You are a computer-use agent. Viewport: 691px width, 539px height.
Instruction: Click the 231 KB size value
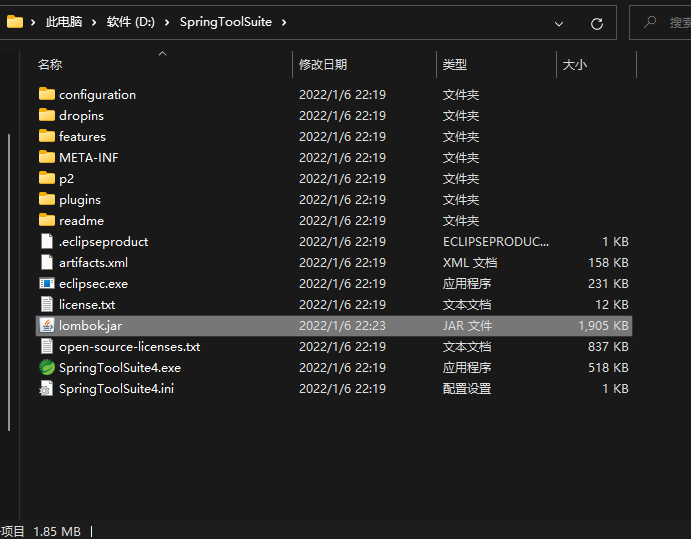[x=608, y=283]
